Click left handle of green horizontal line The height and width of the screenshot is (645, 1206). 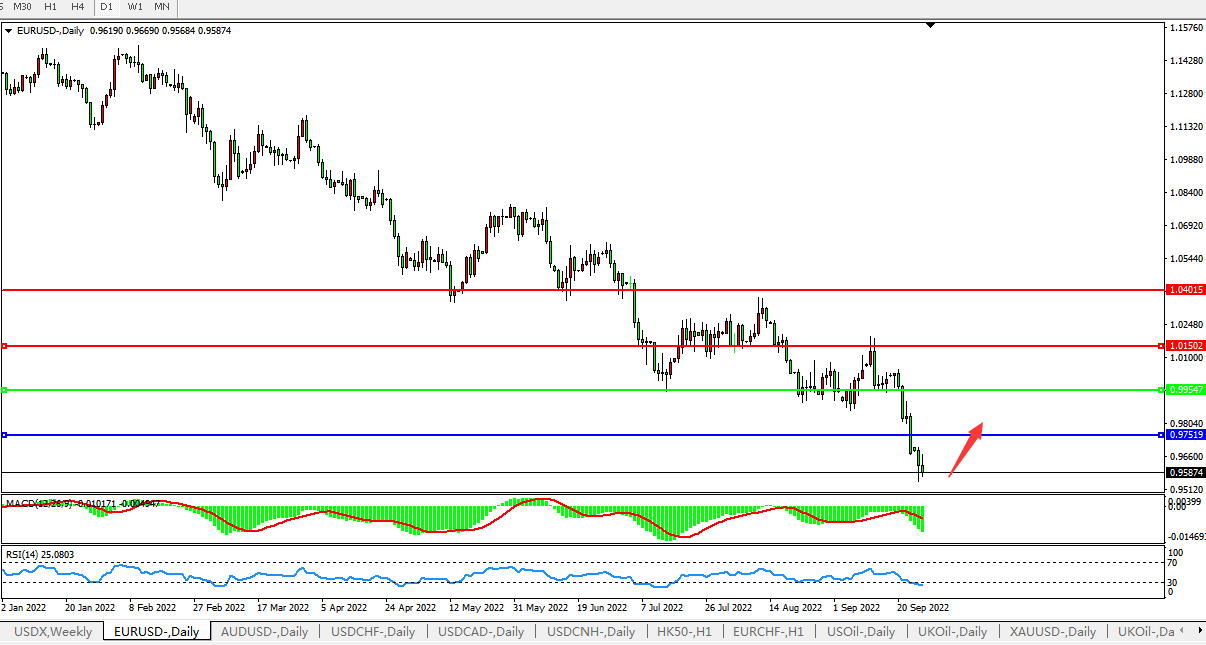(5, 390)
